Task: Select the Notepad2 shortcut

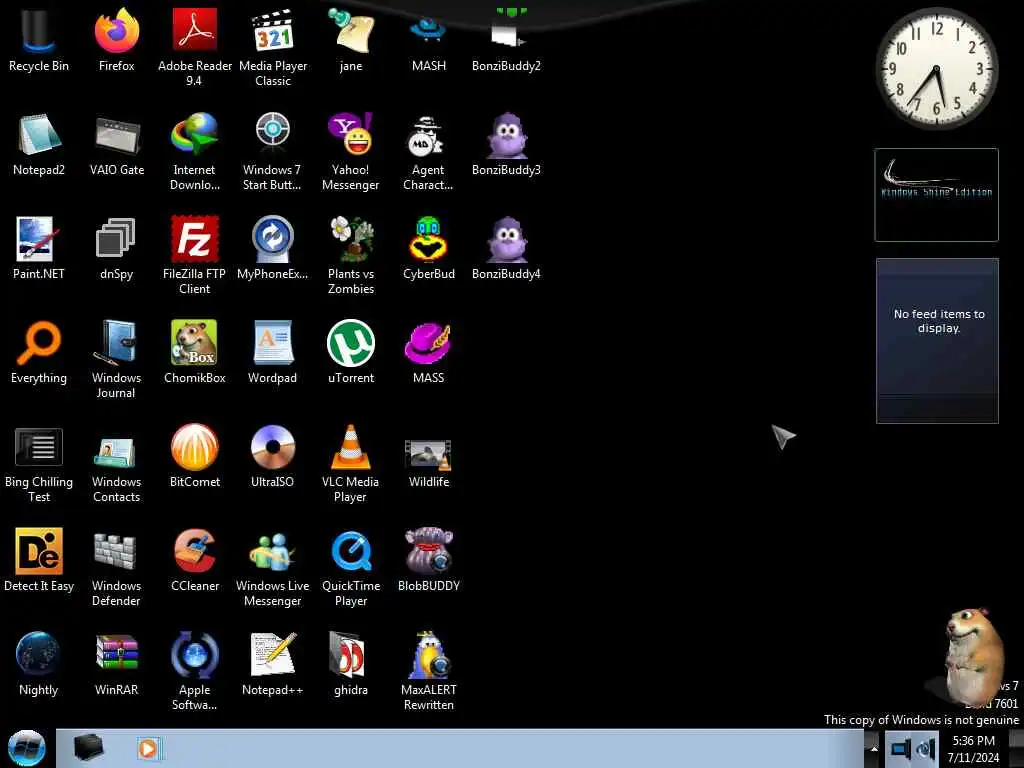Action: [39, 144]
